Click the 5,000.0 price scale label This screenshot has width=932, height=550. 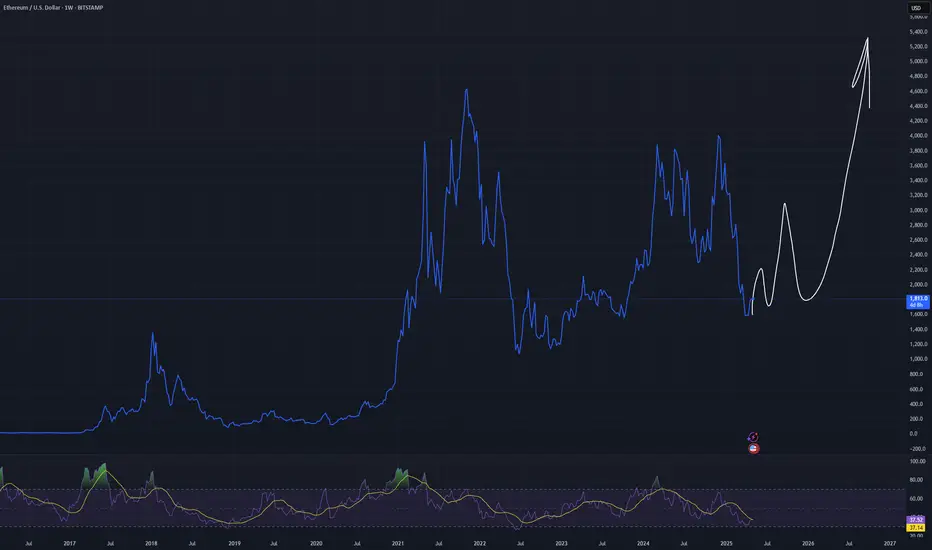point(918,61)
